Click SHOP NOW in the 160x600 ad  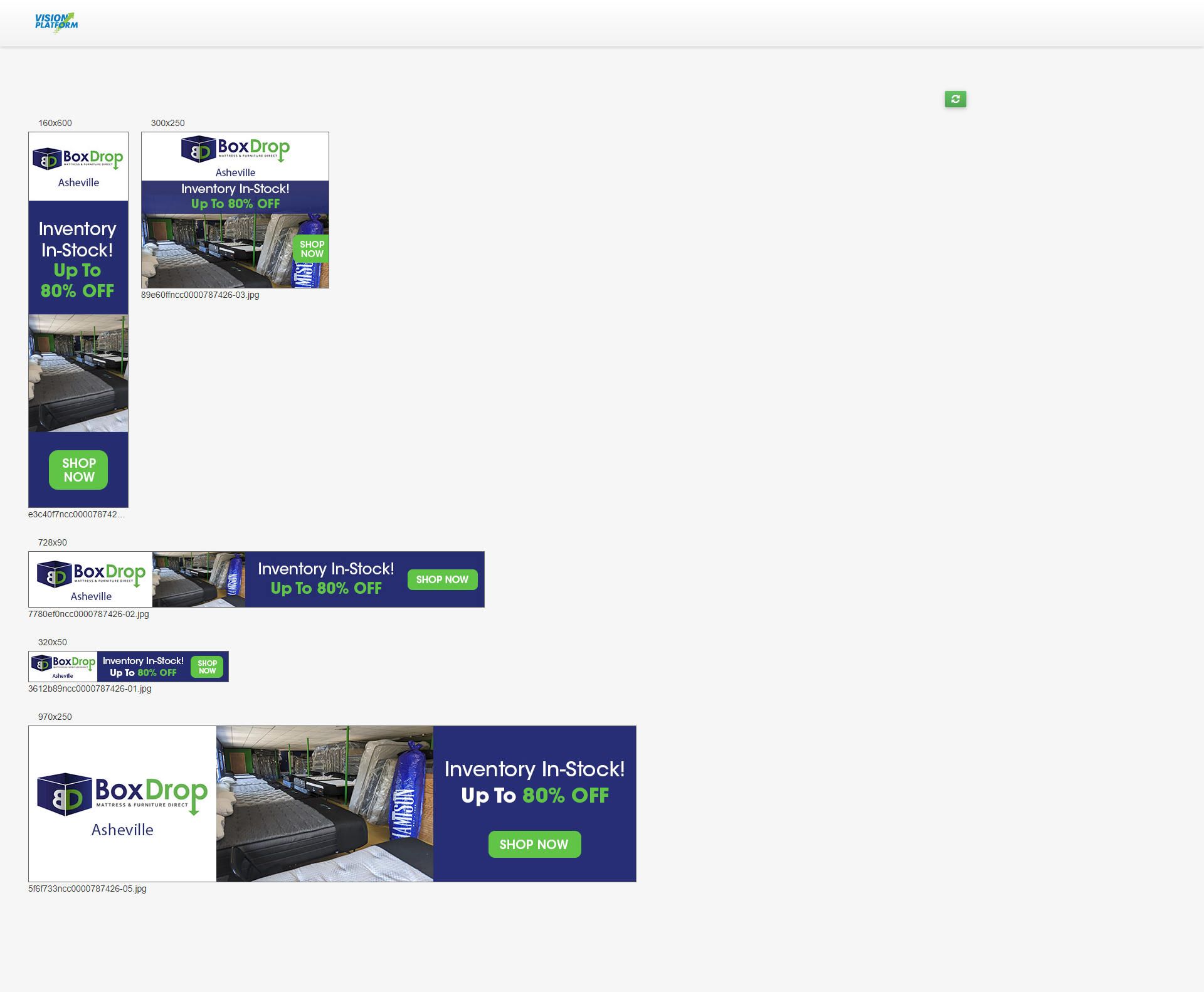78,470
